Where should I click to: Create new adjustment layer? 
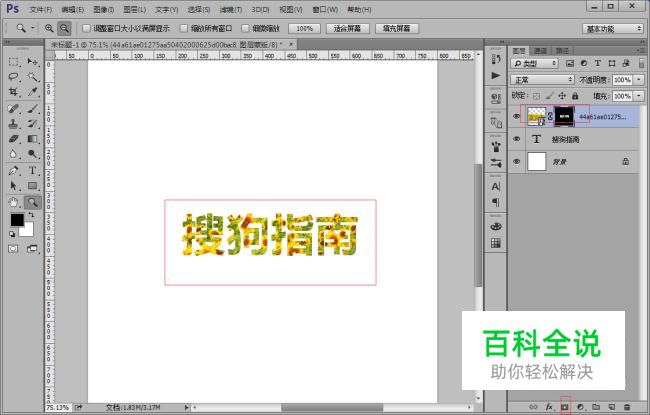(580, 407)
